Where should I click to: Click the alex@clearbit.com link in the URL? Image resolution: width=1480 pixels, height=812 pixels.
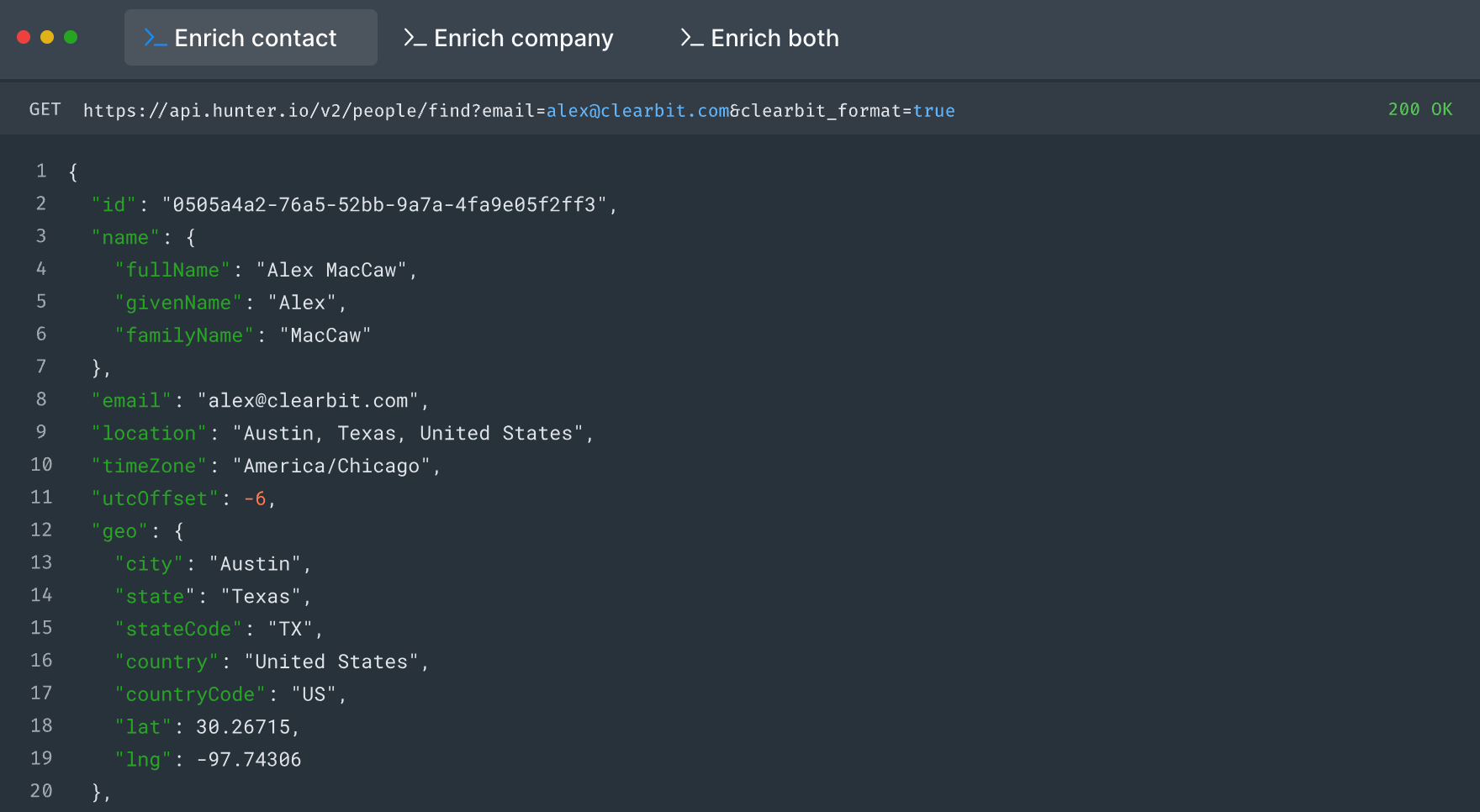coord(637,110)
